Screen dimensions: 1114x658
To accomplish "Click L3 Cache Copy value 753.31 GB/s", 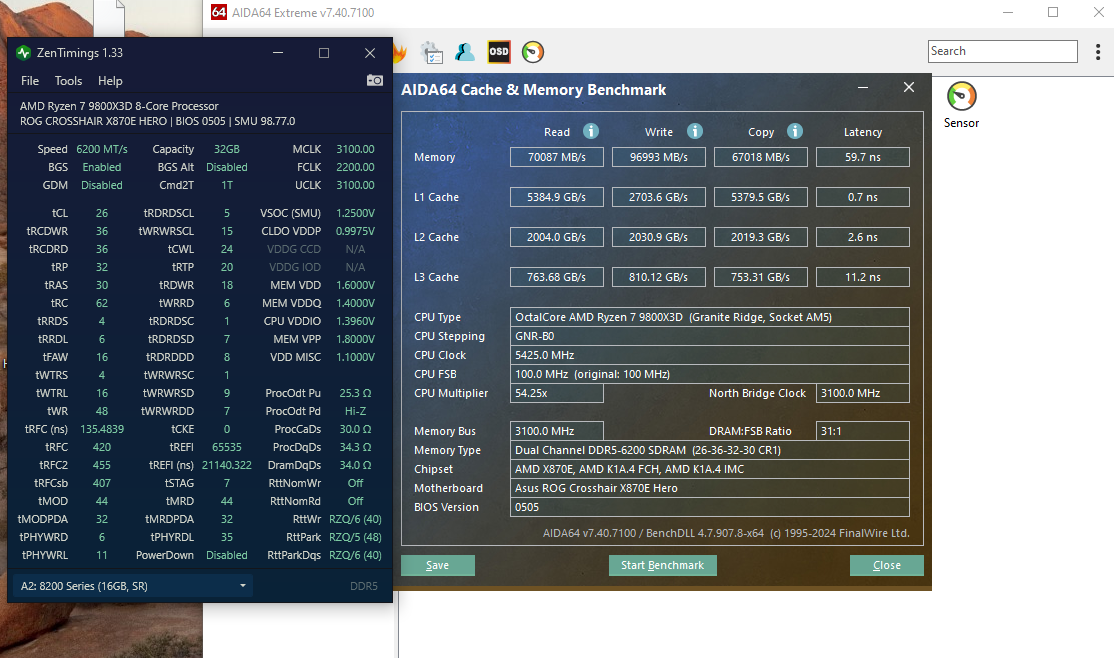I will tap(760, 277).
